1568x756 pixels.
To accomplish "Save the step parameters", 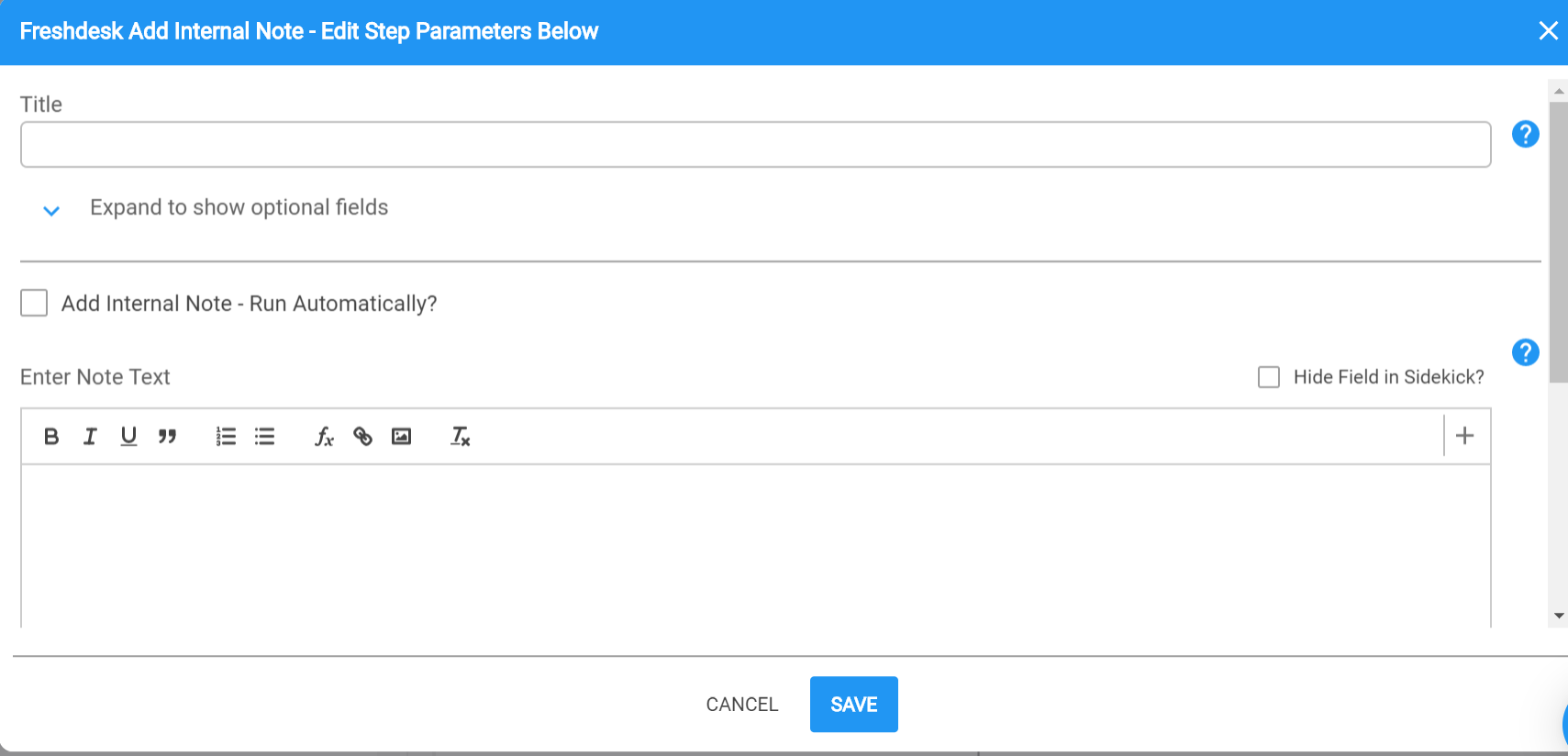I will pos(853,705).
